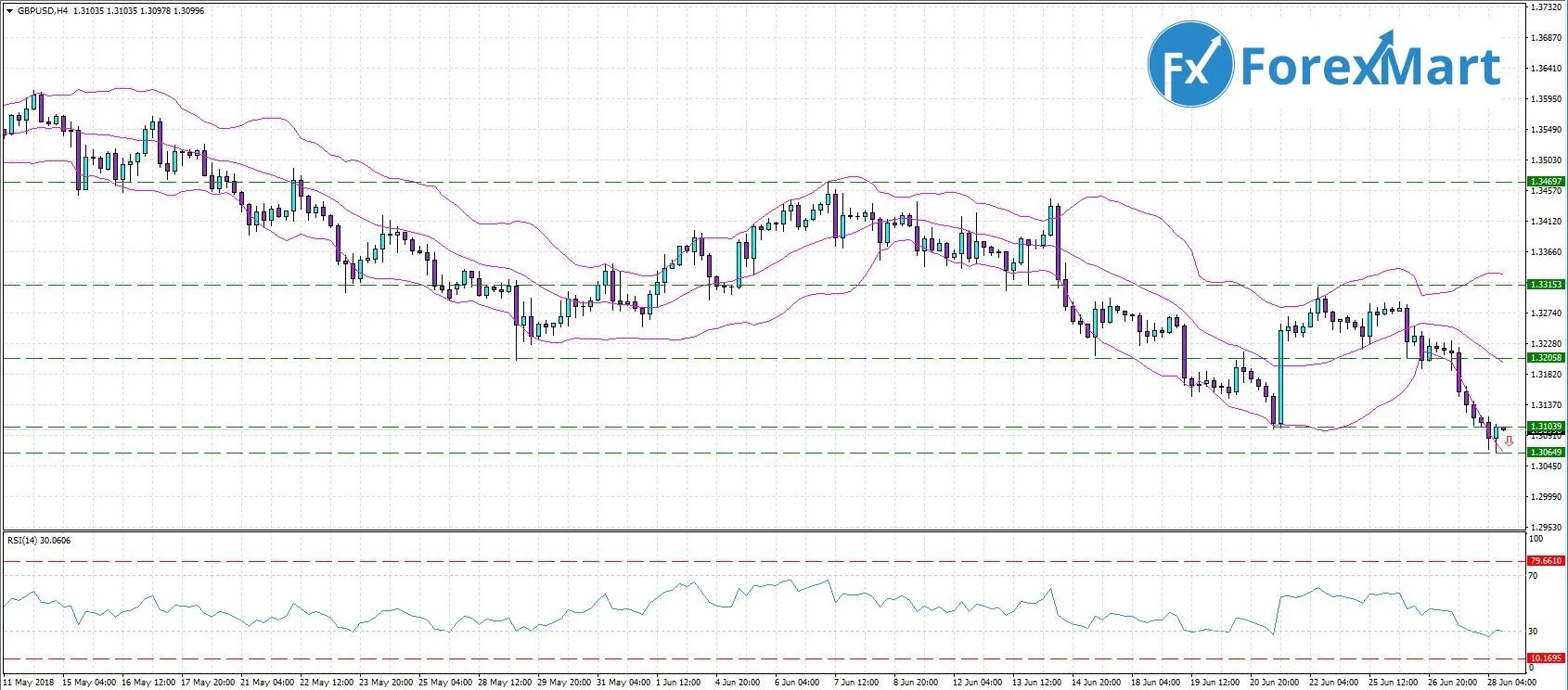
Task: Click the 1.32058 green level price tag
Action: [x=1547, y=357]
